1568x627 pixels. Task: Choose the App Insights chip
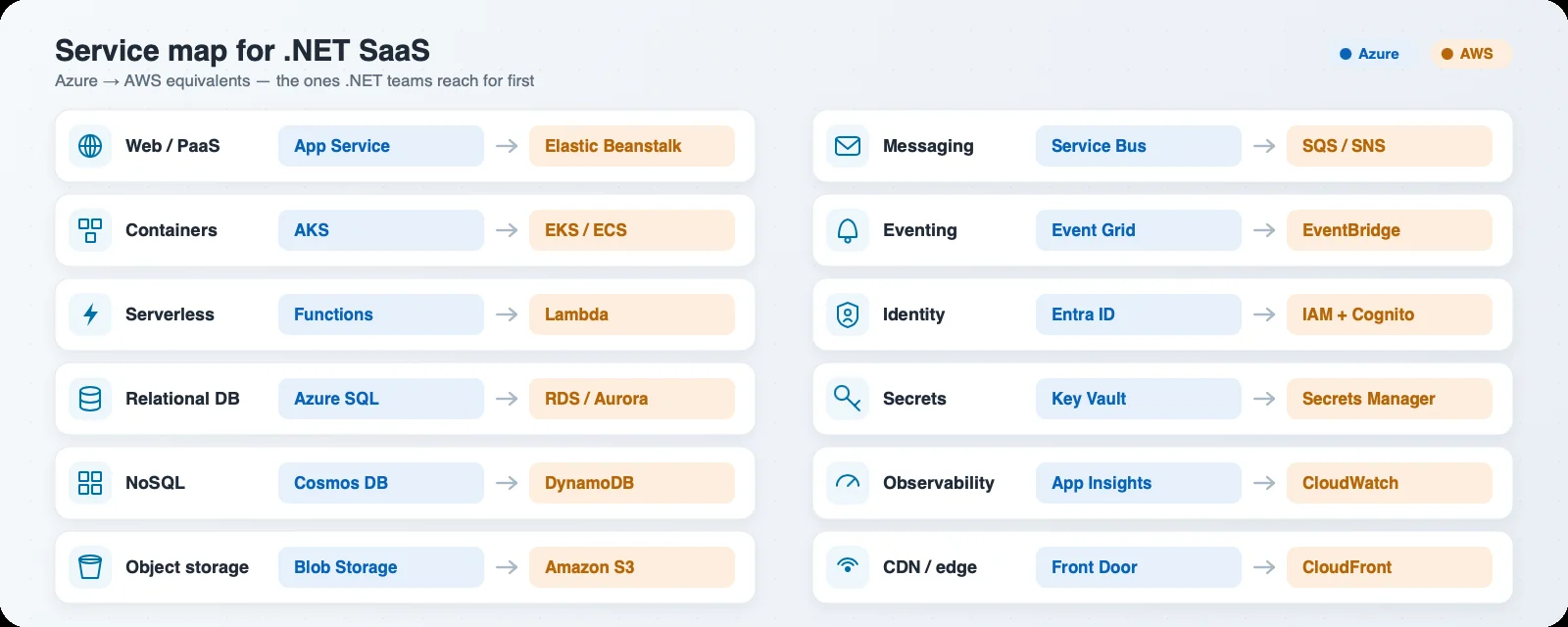pos(1139,483)
